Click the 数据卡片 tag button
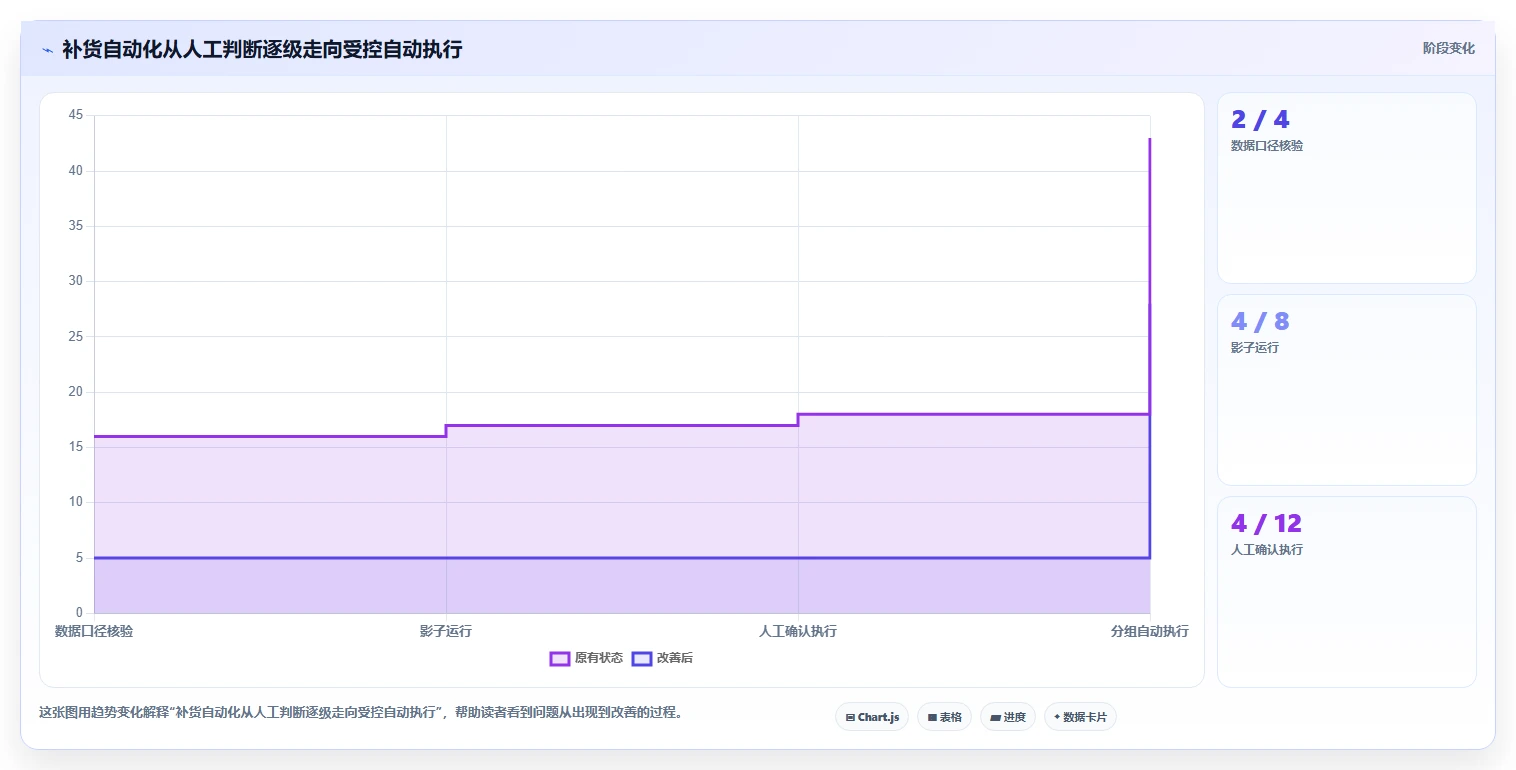This screenshot has width=1516, height=770. 1080,717
